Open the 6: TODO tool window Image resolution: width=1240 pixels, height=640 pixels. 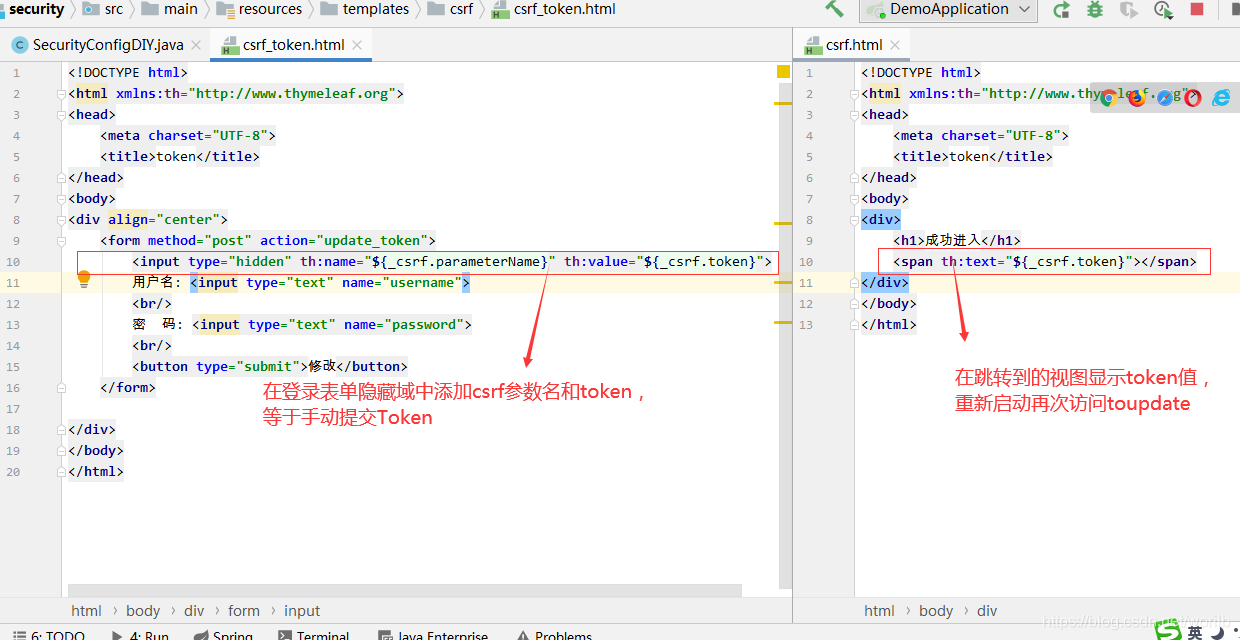tap(47, 634)
